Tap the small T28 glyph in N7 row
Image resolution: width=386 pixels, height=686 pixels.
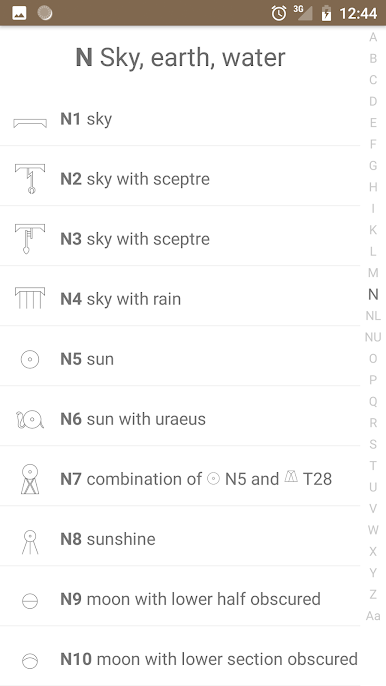[x=291, y=476]
